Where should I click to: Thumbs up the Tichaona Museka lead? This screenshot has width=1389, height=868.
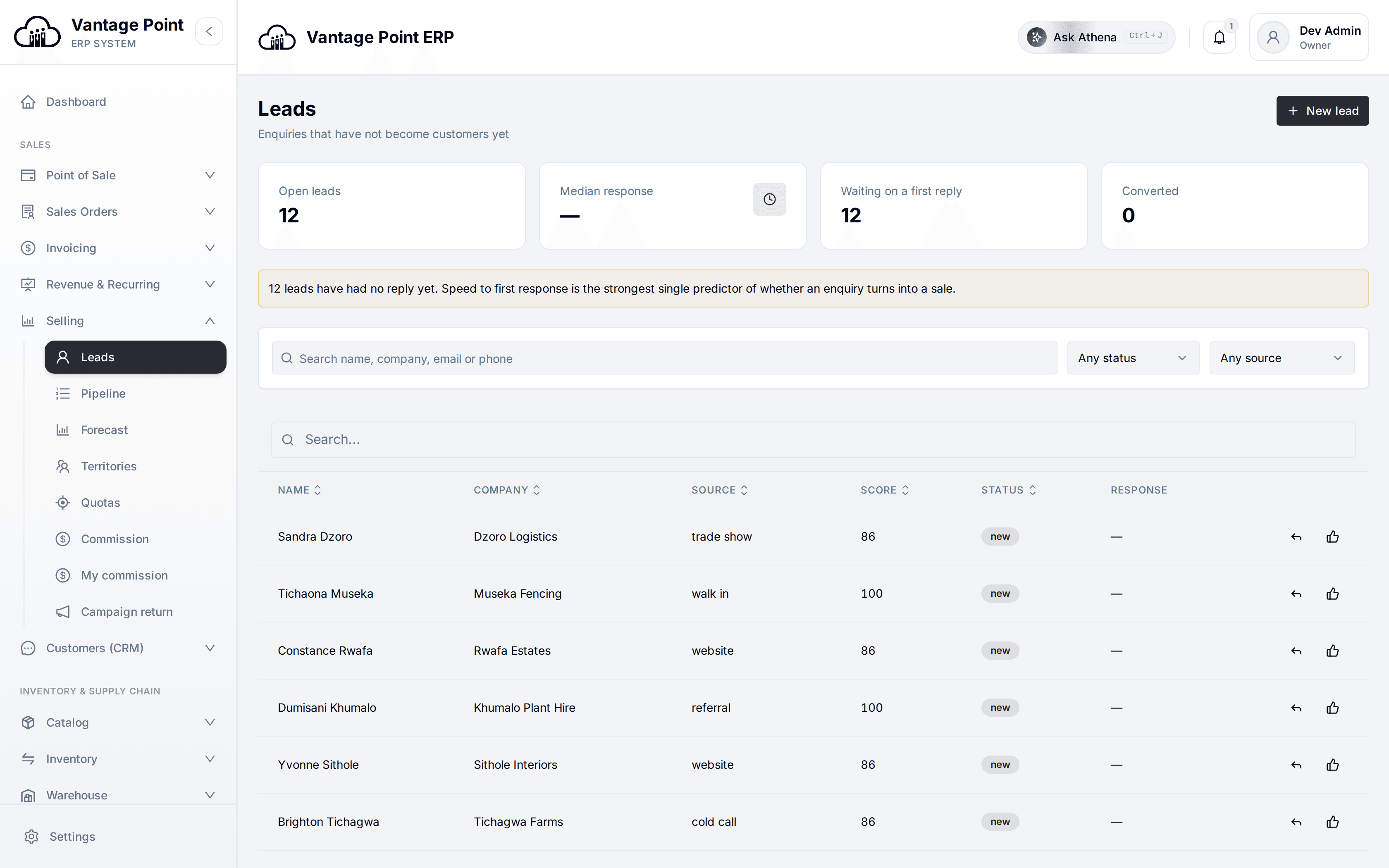1333,594
